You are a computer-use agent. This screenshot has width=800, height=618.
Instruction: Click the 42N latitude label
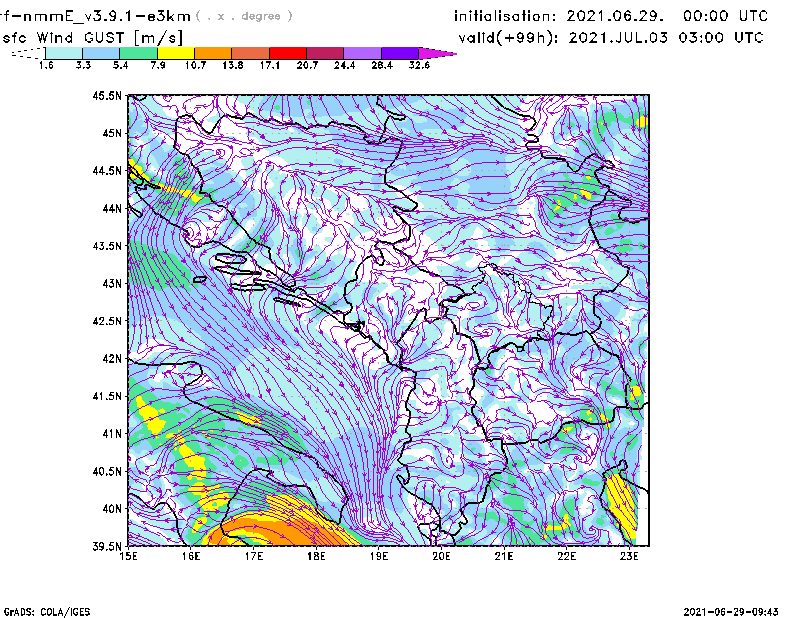tap(112, 359)
